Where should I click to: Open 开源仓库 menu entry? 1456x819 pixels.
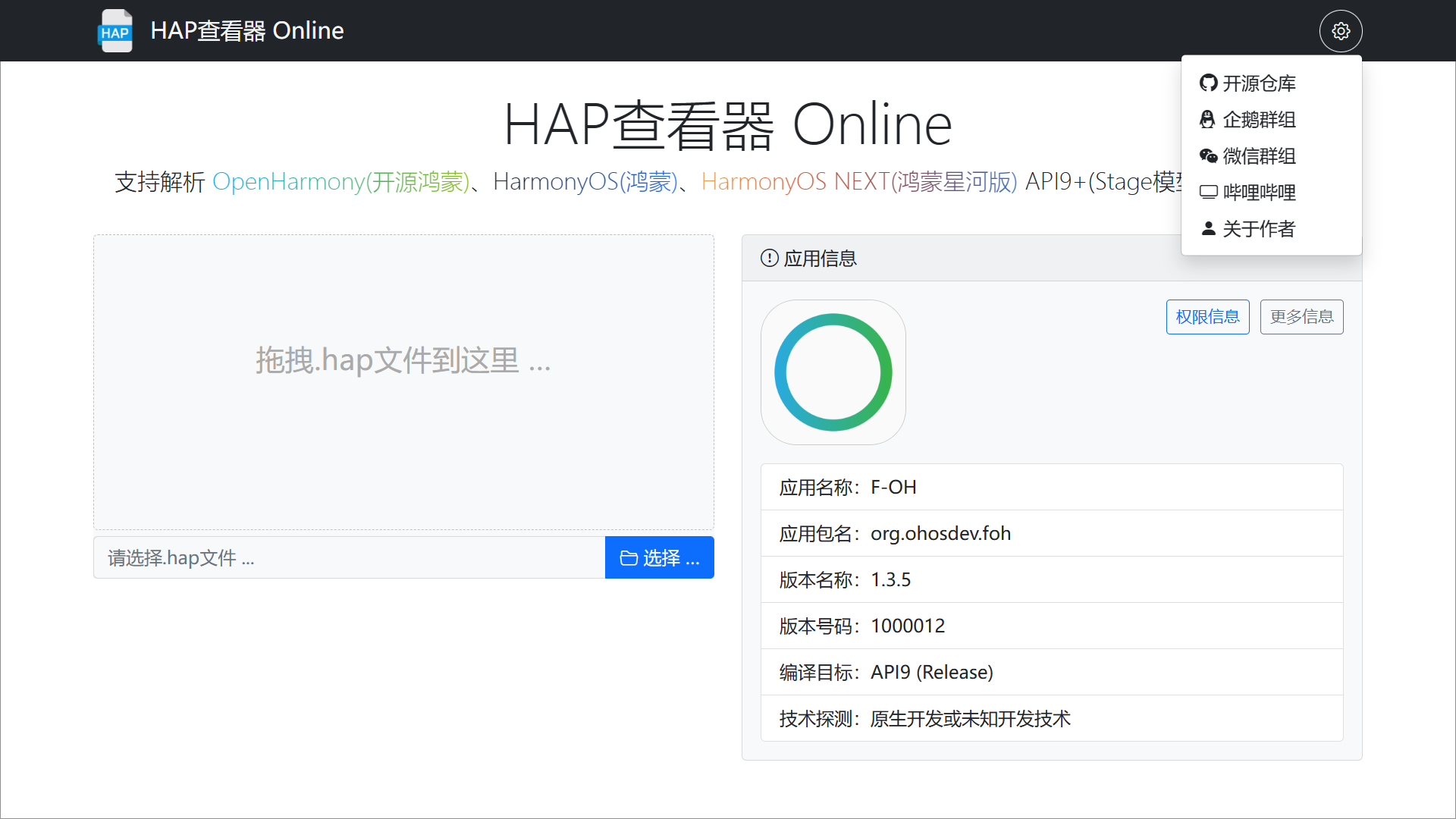(1259, 83)
